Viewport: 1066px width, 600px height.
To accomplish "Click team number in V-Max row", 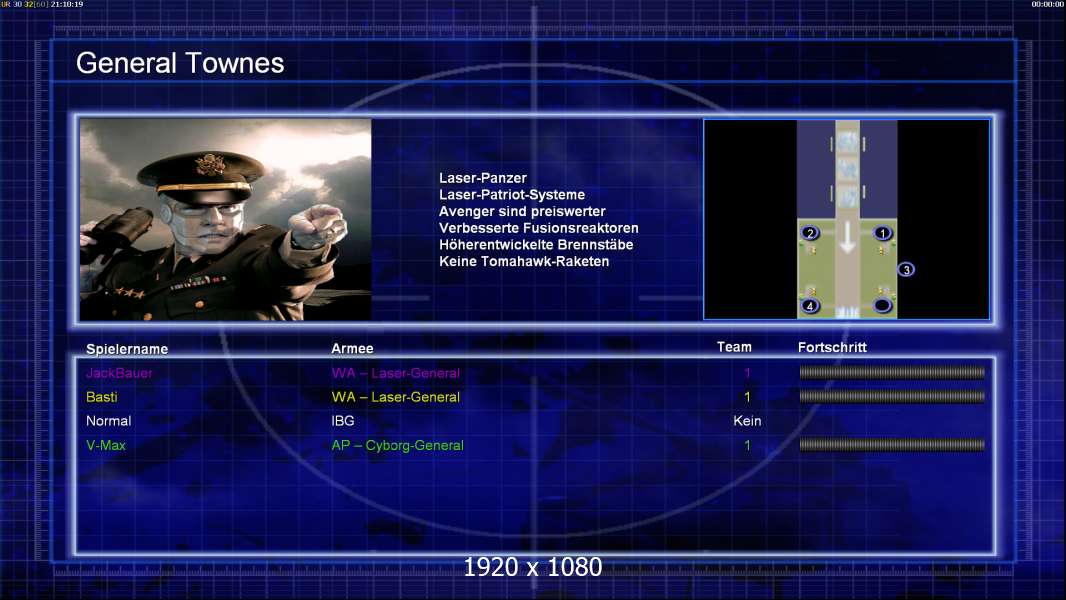I will coord(747,445).
